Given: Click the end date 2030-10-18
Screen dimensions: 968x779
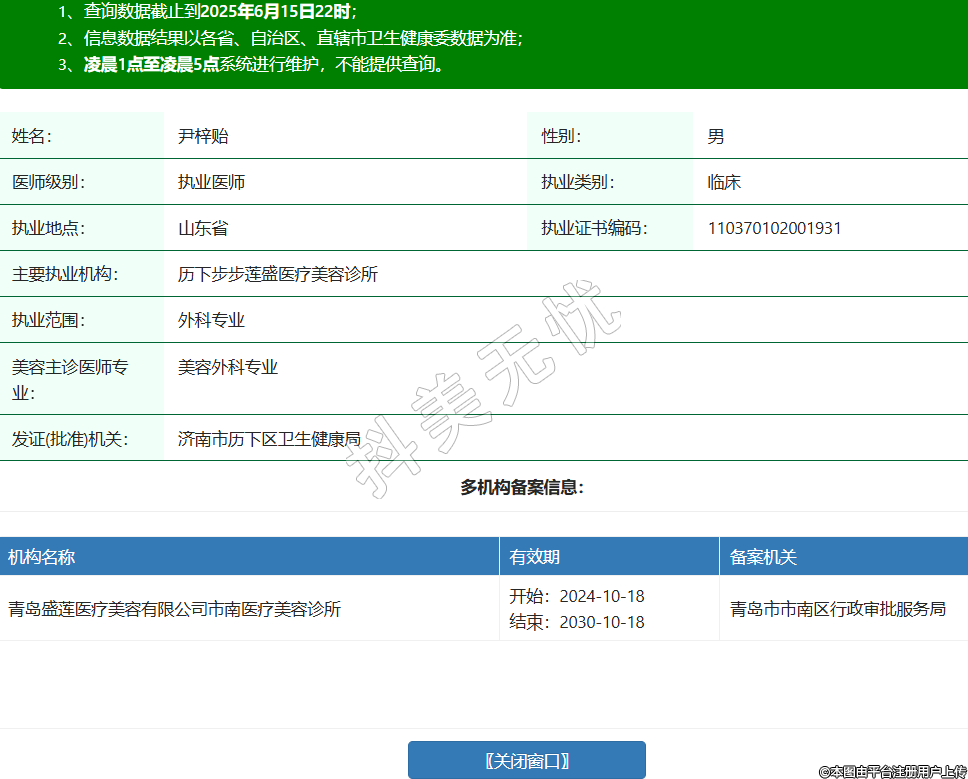Looking at the screenshot, I should [x=602, y=622].
